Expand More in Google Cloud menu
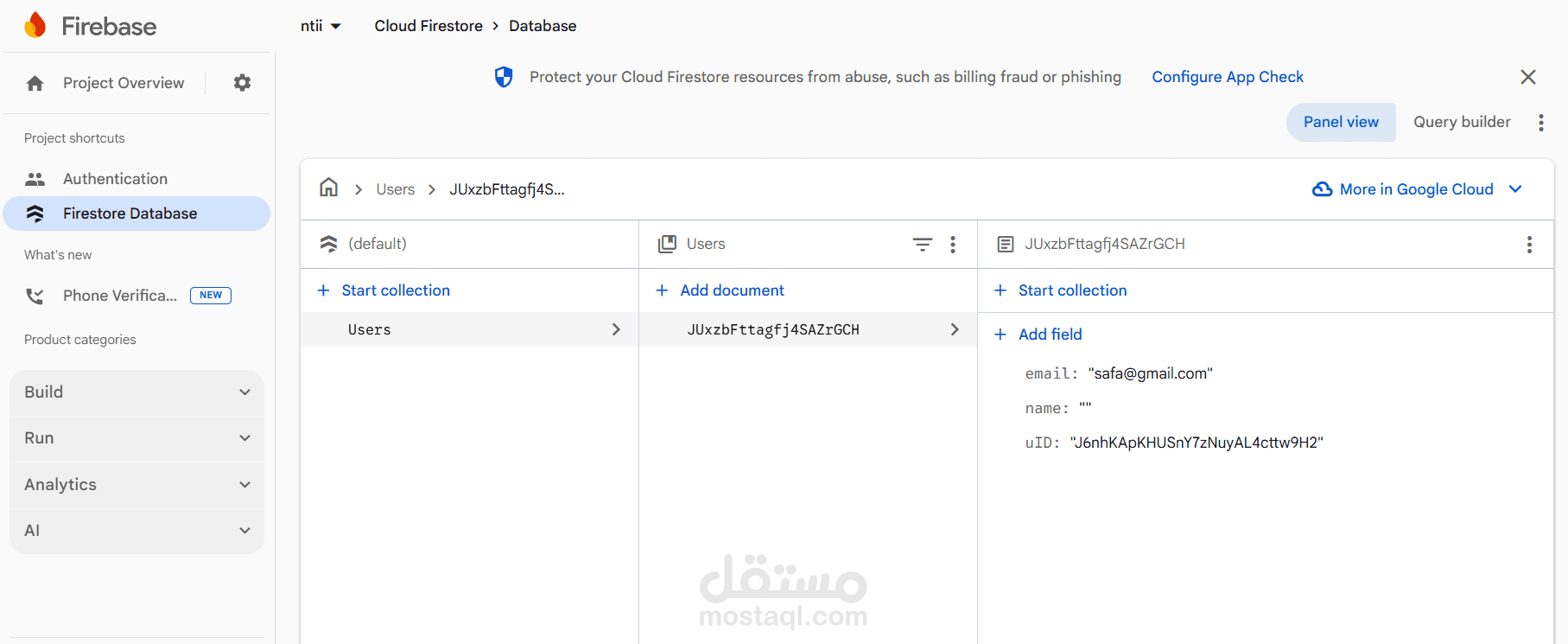1568x644 pixels. [x=1417, y=189]
